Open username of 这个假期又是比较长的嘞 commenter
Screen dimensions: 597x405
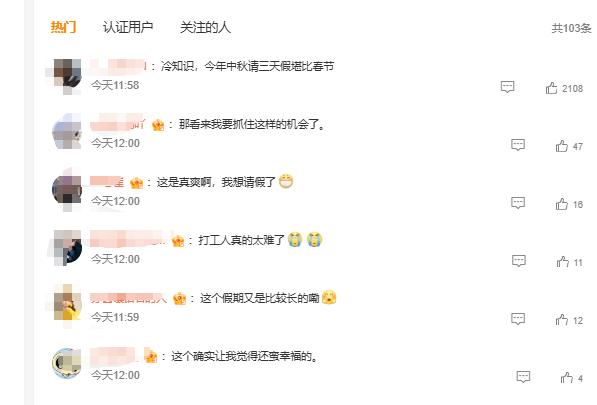click(128, 298)
